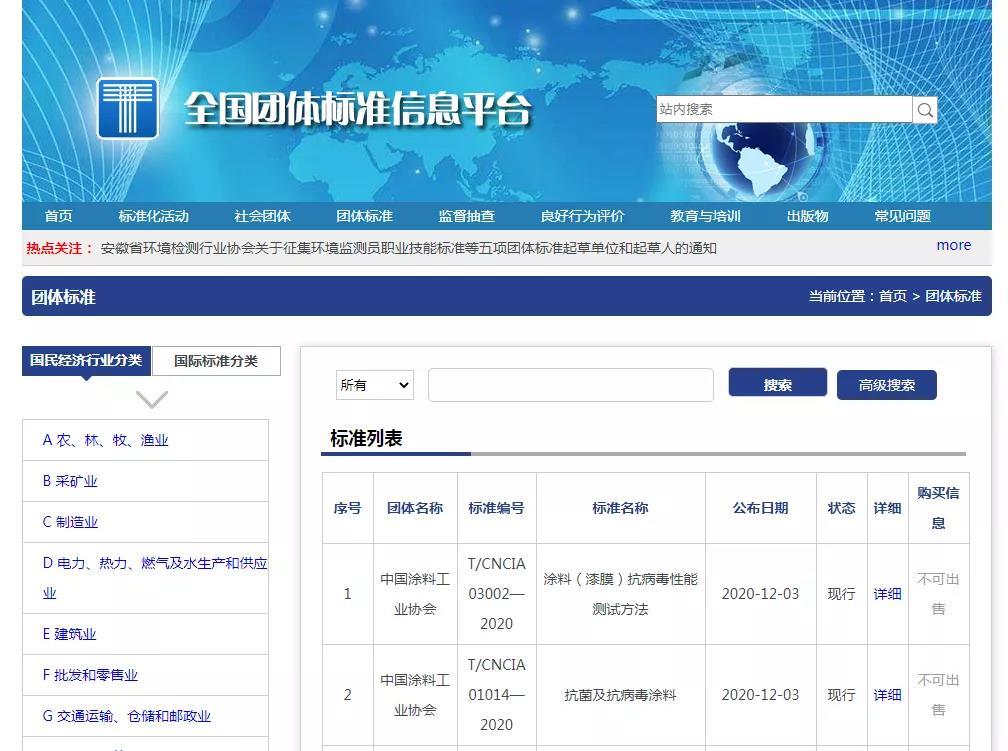This screenshot has height=751, width=1008.
Task: Open 教育与培训 menu item
Action: (x=705, y=216)
